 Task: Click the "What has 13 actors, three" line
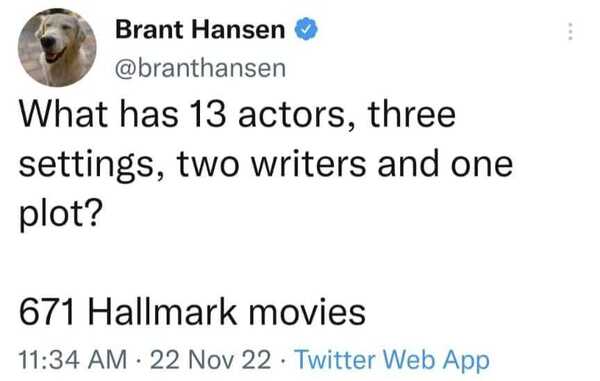coord(237,114)
